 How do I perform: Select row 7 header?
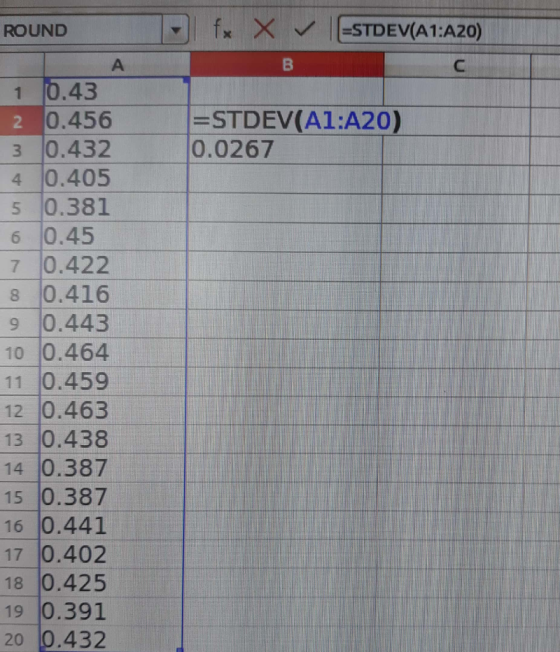20,266
